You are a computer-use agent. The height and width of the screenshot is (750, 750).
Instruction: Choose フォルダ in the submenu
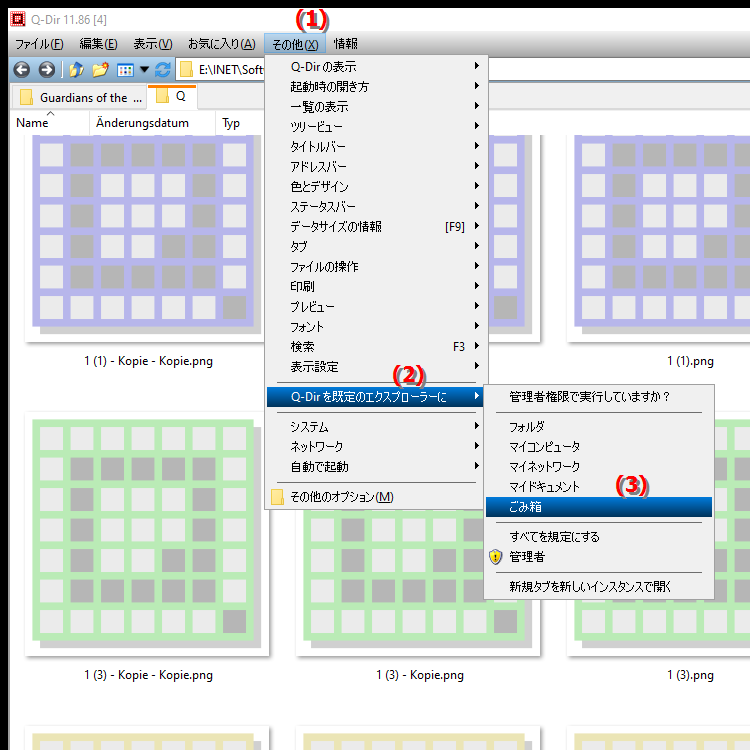(x=599, y=426)
